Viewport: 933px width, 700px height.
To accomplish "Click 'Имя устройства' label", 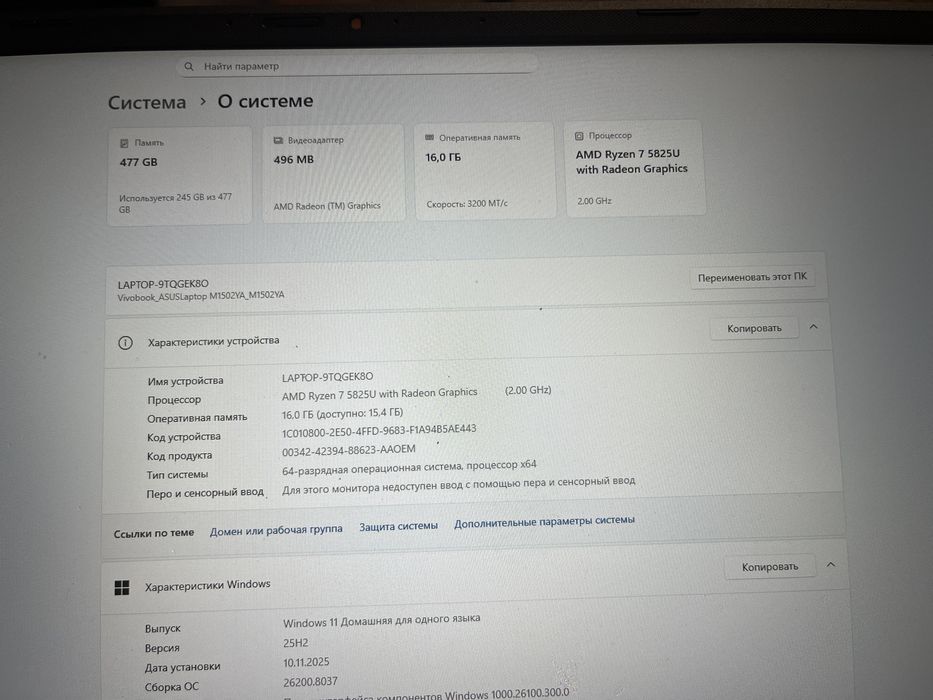I will tap(186, 381).
